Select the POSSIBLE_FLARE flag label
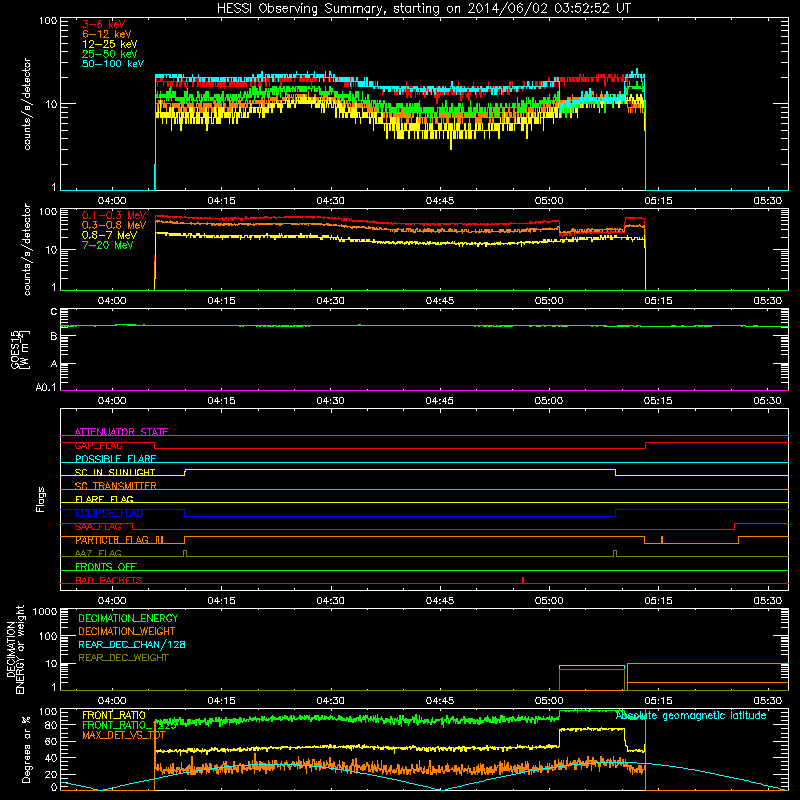This screenshot has height=800, width=800. 115,459
